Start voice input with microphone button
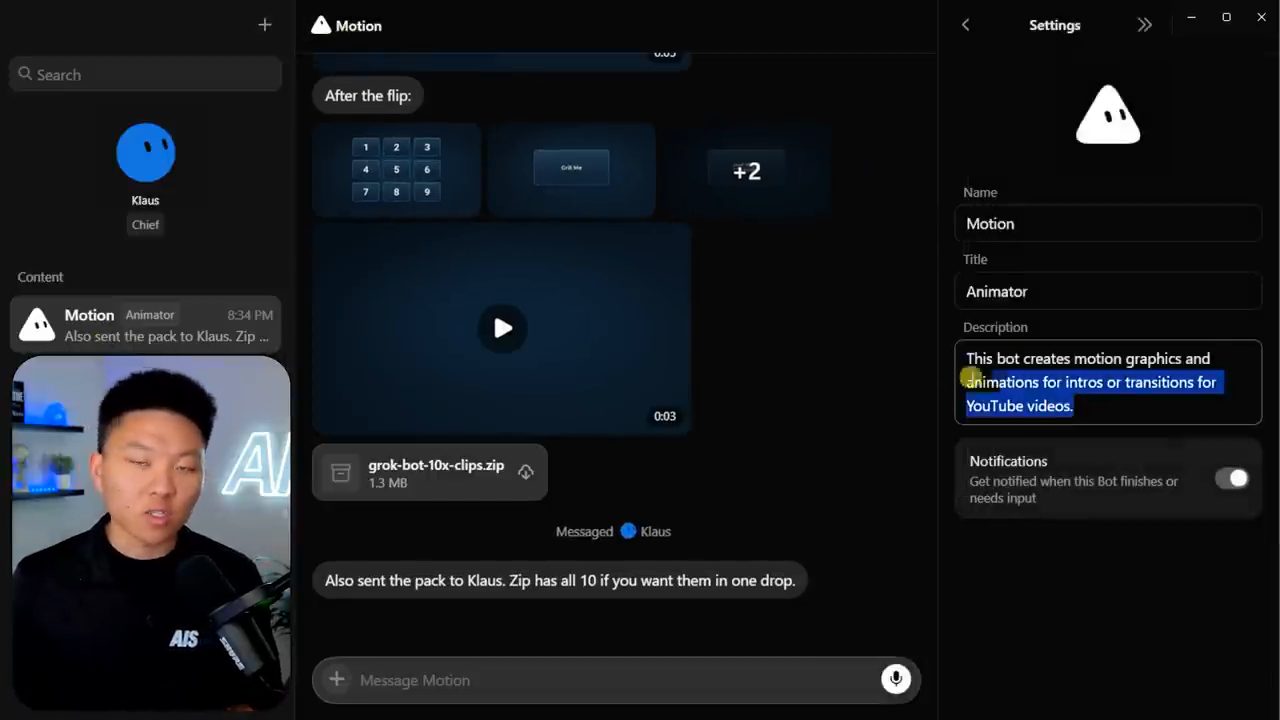The width and height of the screenshot is (1280, 720). coord(896,679)
